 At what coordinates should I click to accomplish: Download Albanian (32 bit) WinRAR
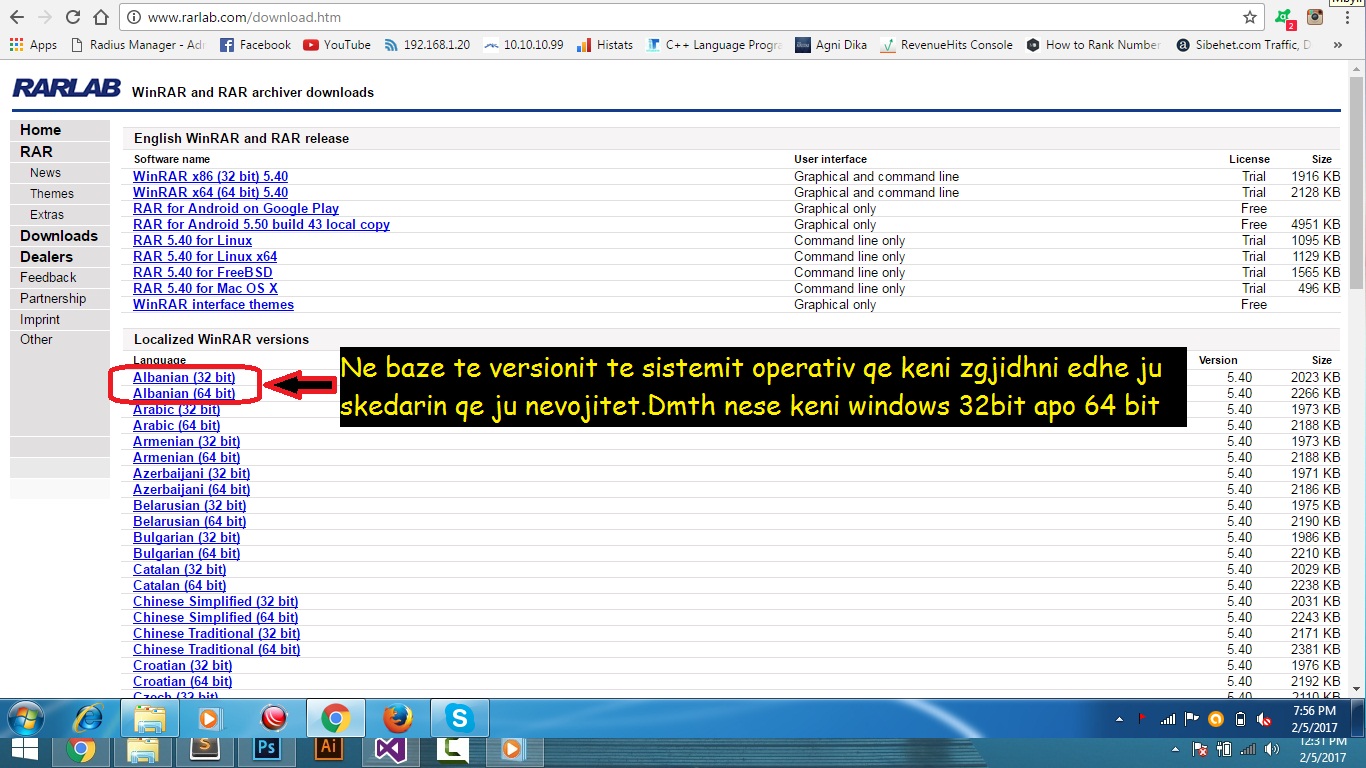pyautogui.click(x=184, y=377)
